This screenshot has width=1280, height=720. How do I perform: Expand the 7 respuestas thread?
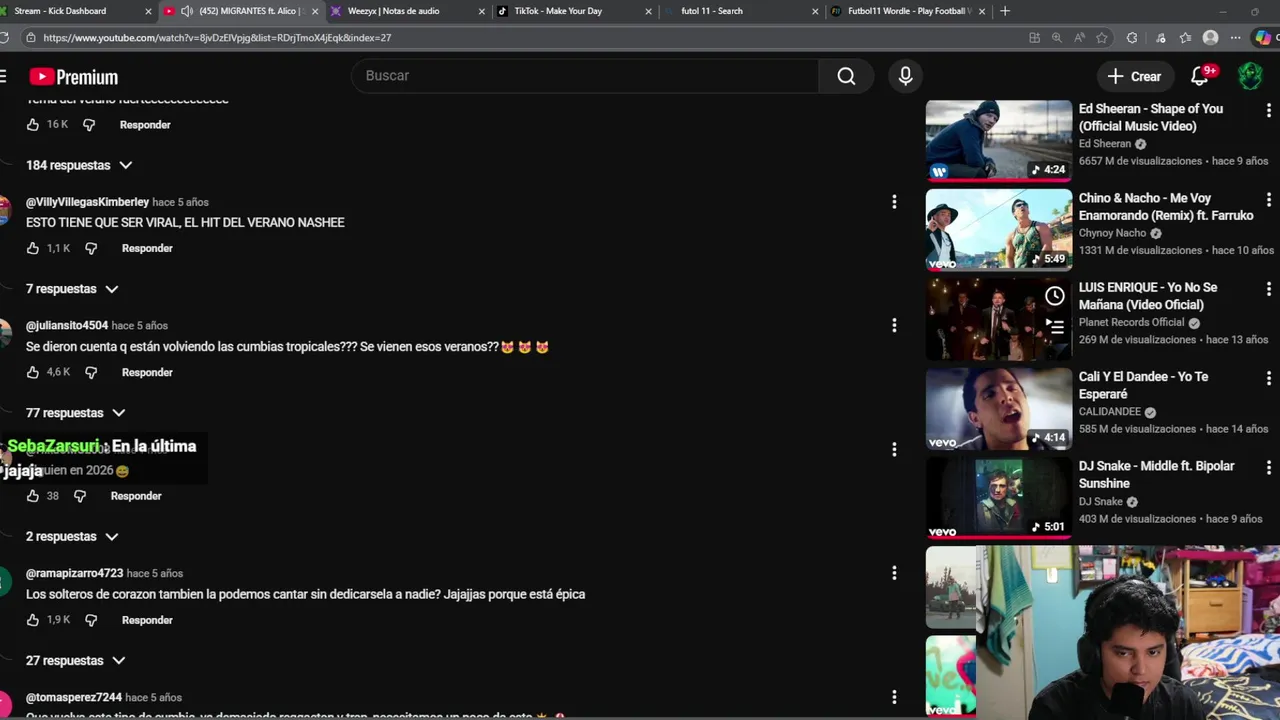coord(72,289)
